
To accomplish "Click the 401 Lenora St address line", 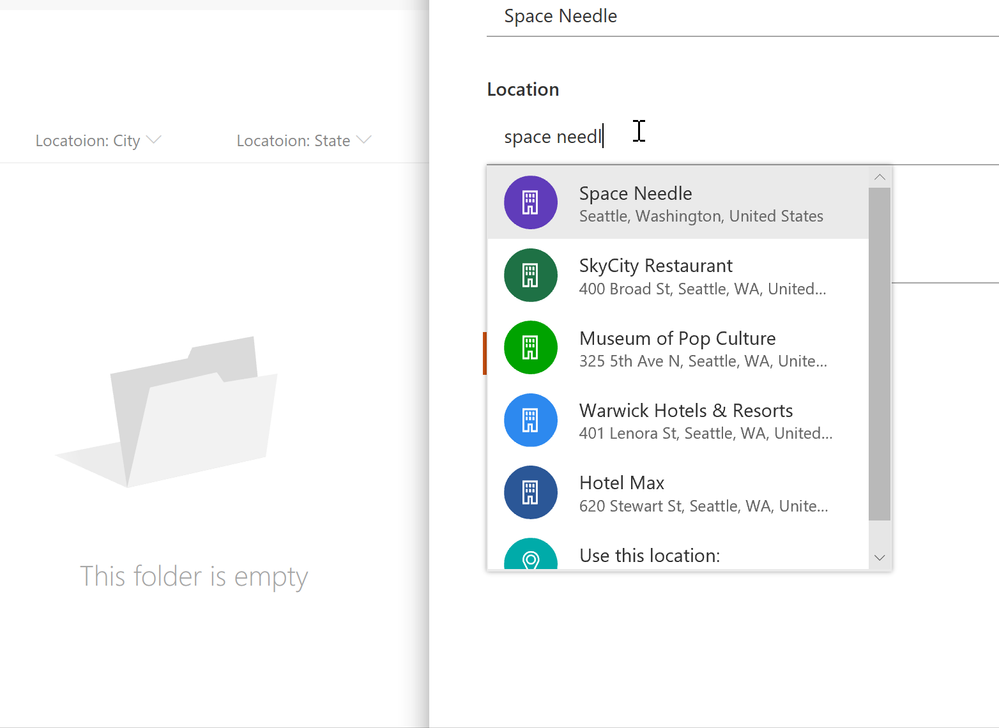I will pos(705,434).
